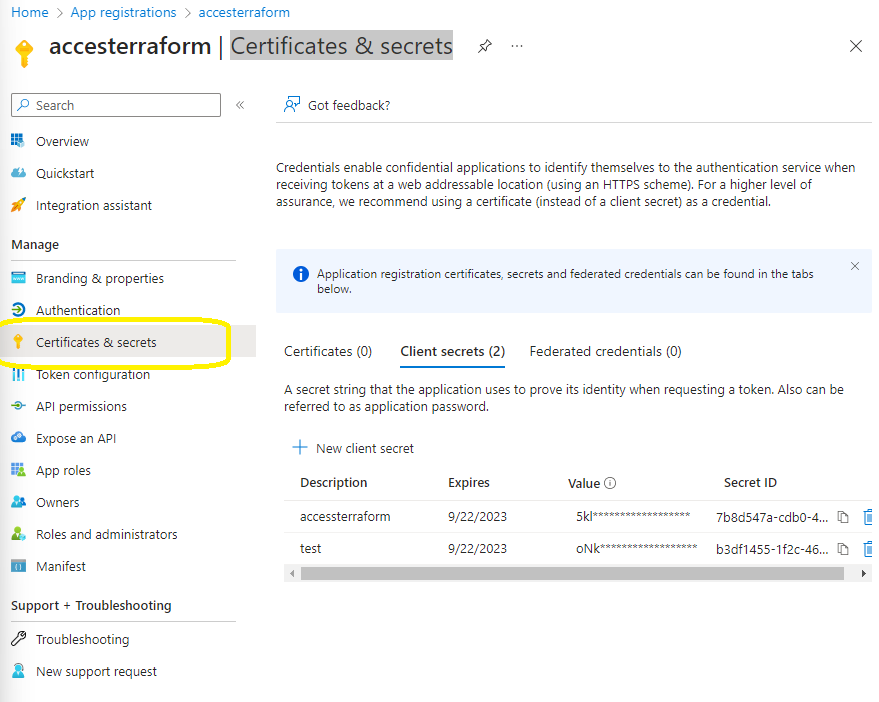Collapse the left sidebar with double chevron
This screenshot has width=879, height=702.
[x=240, y=104]
